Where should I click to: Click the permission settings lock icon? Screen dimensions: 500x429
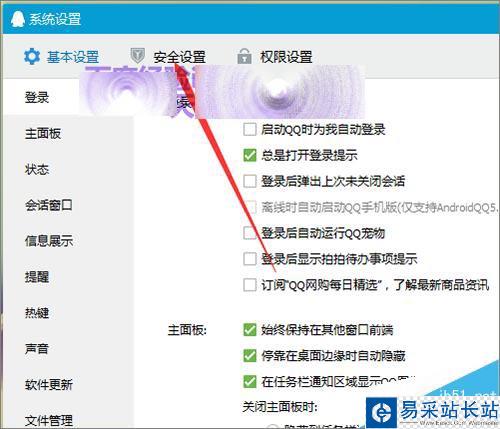click(244, 56)
